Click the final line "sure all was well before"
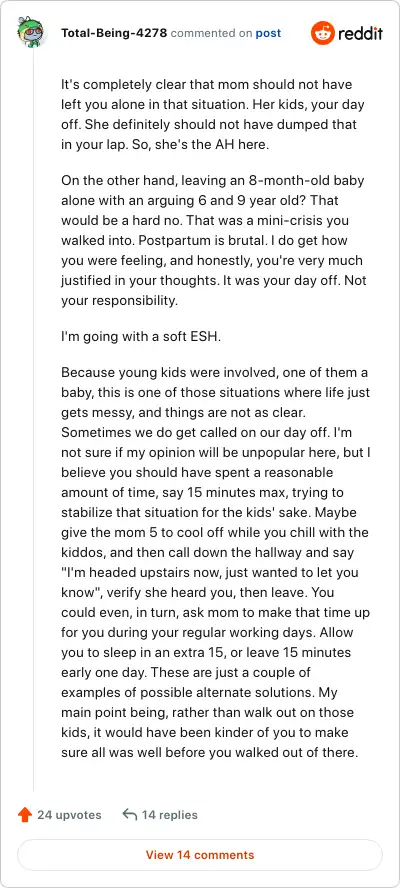Viewport: 400px width, 888px height. 210,753
